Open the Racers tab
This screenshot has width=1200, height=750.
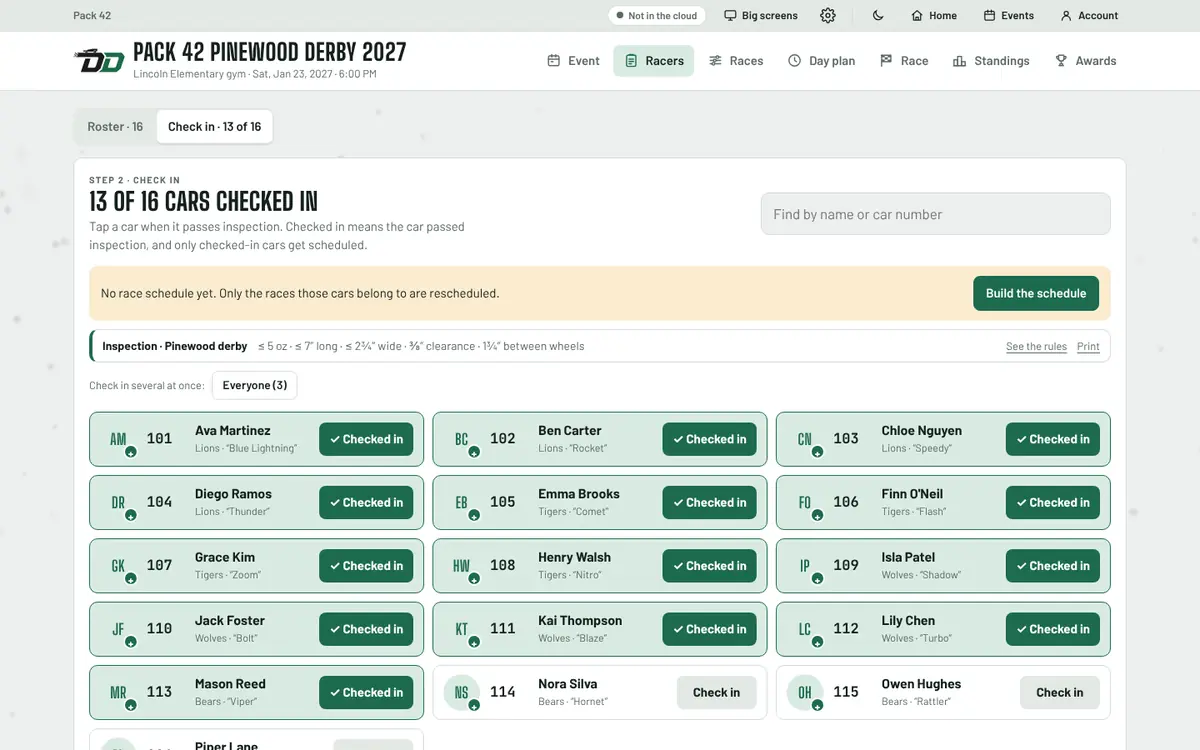pos(654,61)
